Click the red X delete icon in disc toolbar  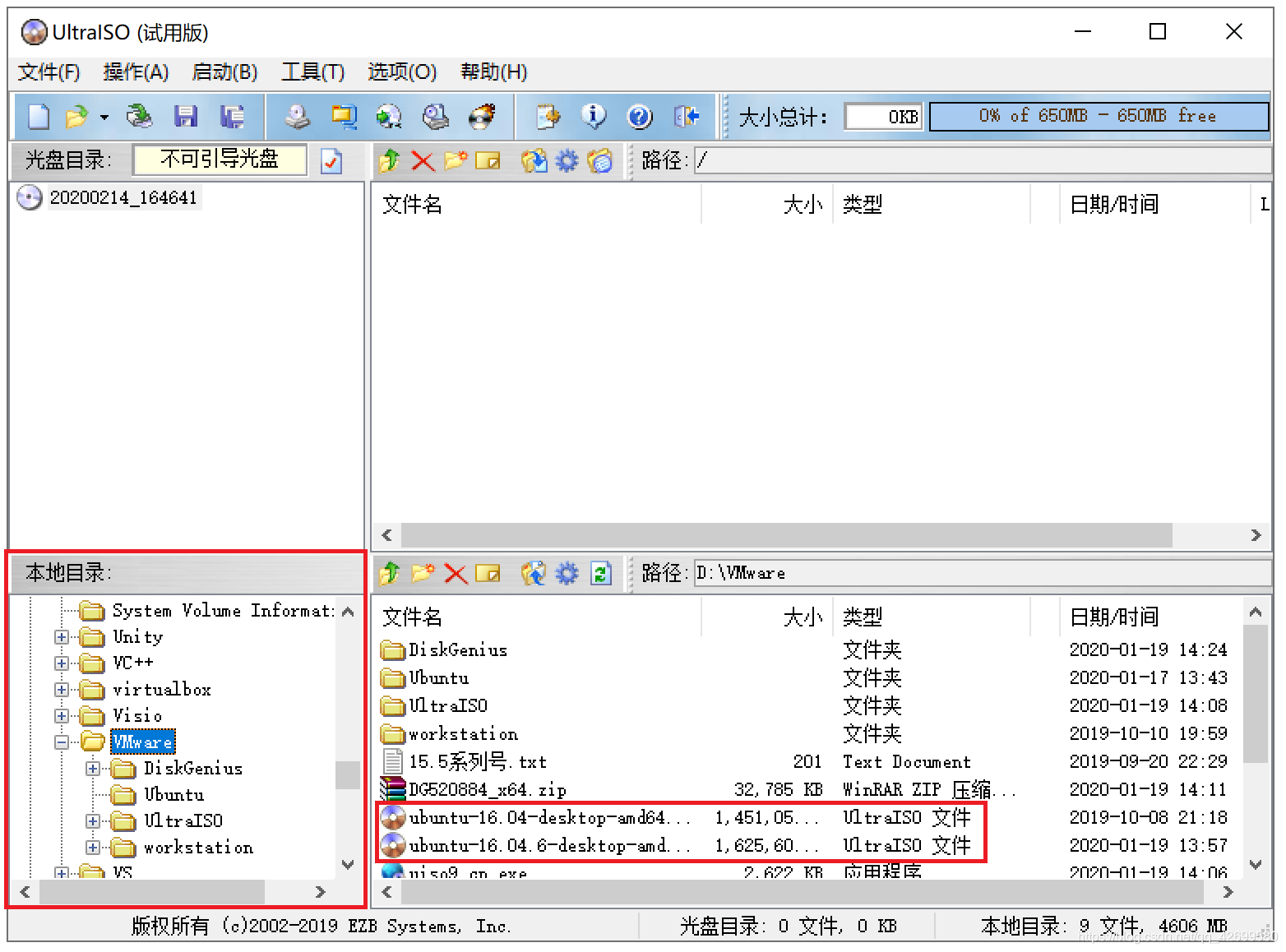pyautogui.click(x=423, y=160)
